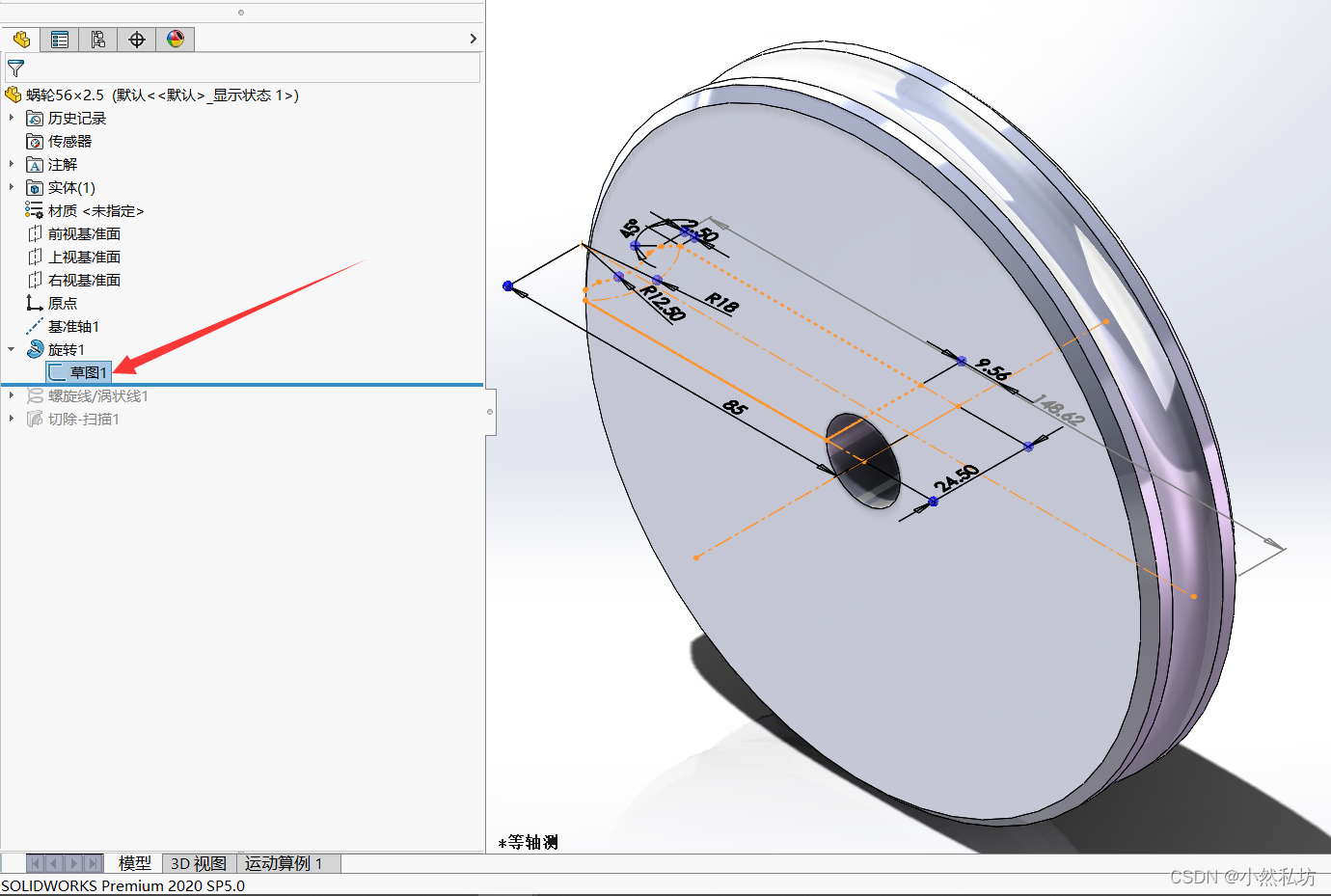Click the next tab scroll arrow
The image size is (1331, 896).
73,863
